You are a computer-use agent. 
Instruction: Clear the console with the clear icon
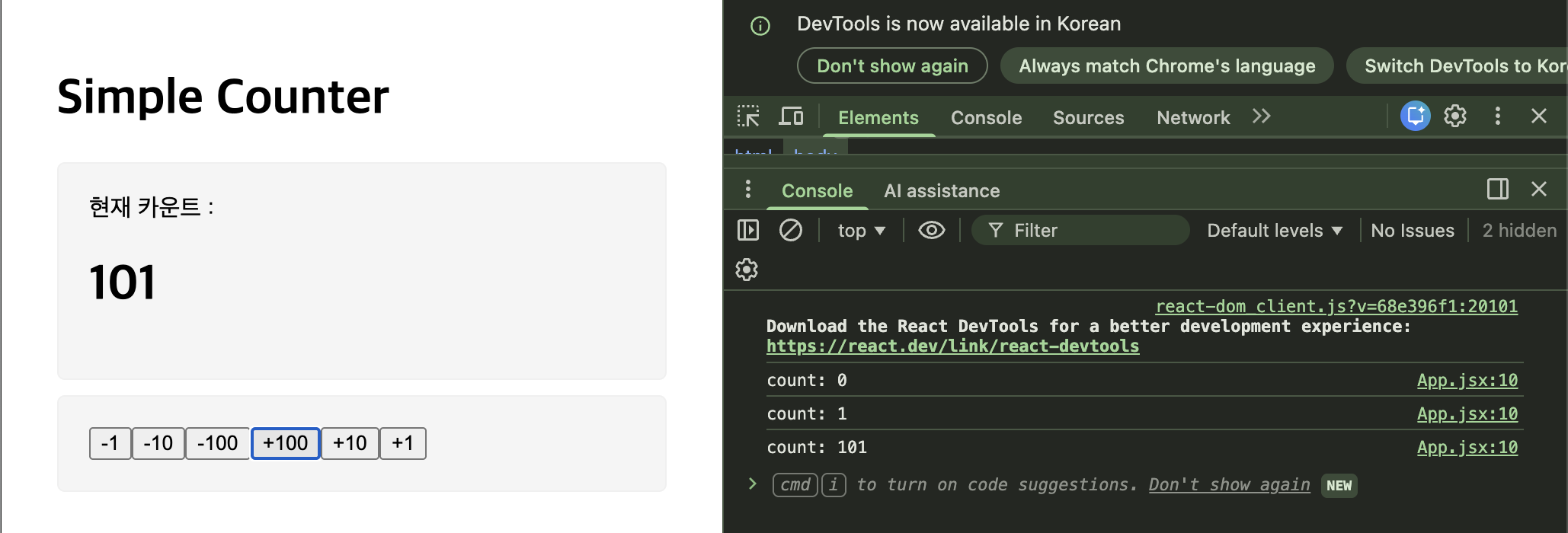790,230
